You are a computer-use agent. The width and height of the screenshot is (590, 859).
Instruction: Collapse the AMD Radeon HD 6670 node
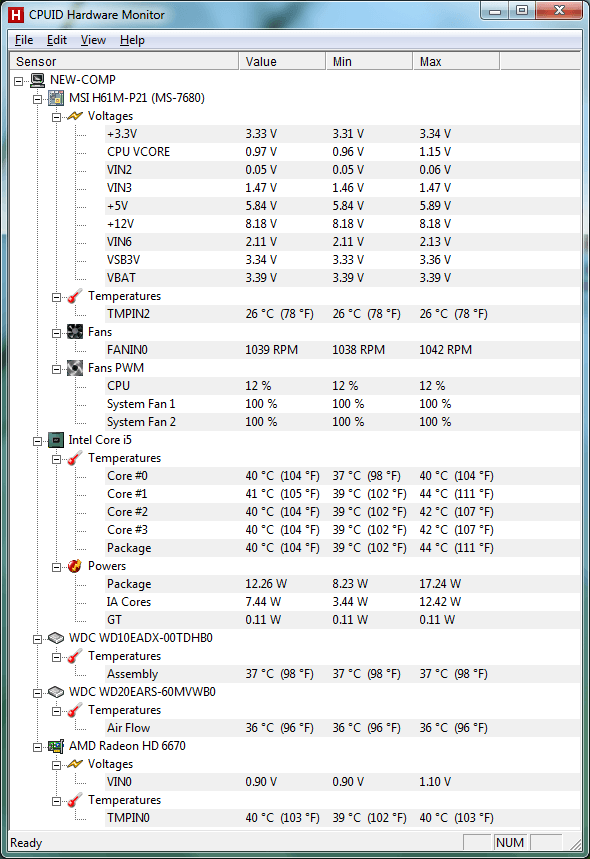click(x=37, y=747)
